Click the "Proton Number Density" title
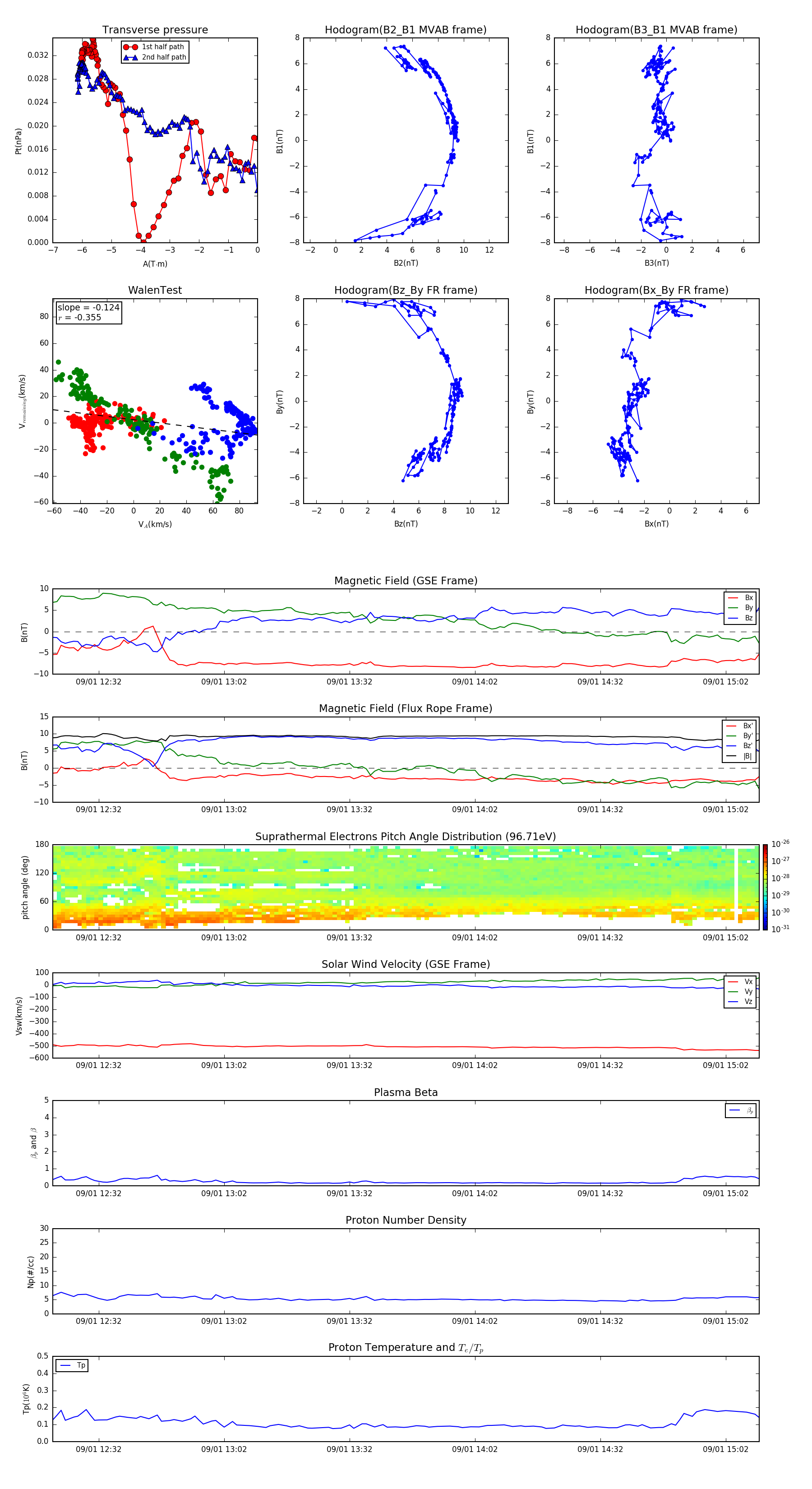 coord(406,1220)
